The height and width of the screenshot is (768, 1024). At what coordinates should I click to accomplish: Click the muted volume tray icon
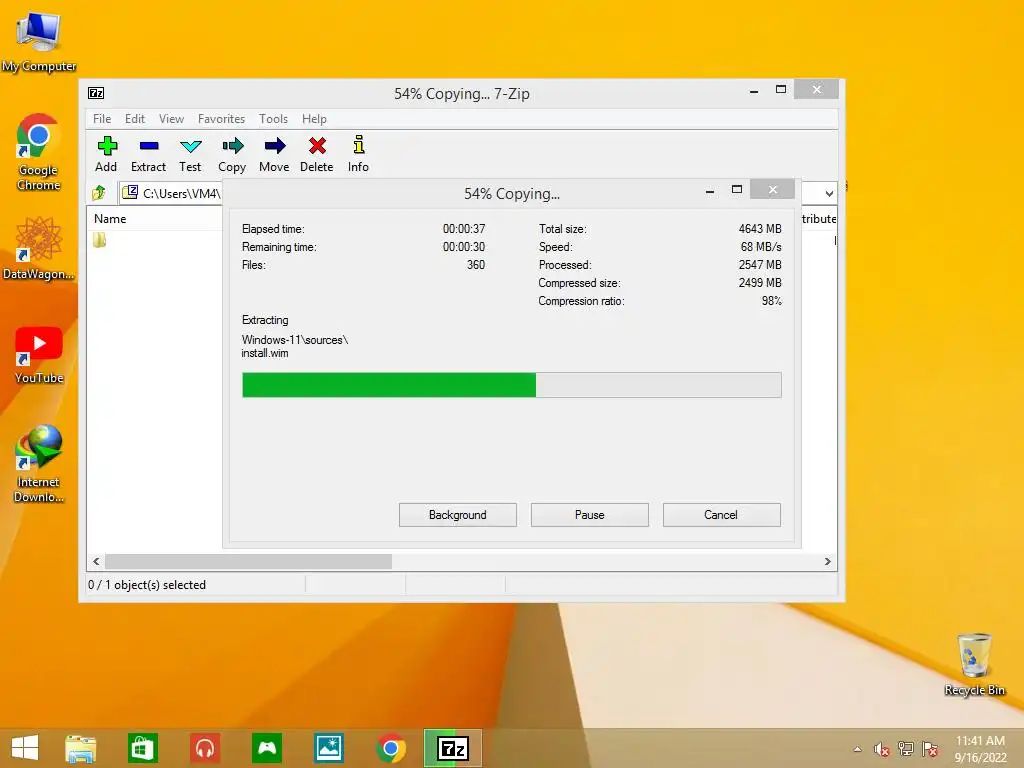(x=881, y=749)
